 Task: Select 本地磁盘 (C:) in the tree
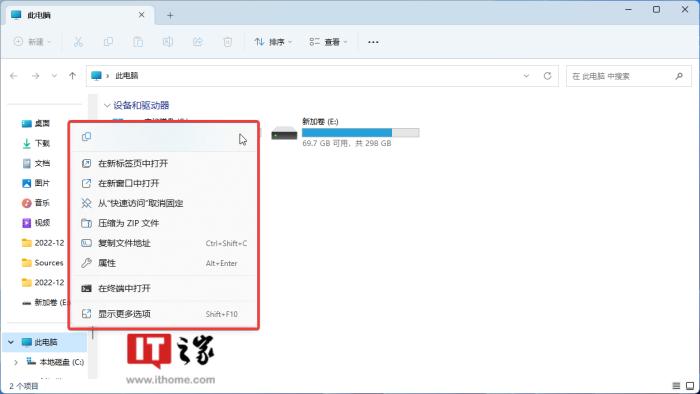55,362
